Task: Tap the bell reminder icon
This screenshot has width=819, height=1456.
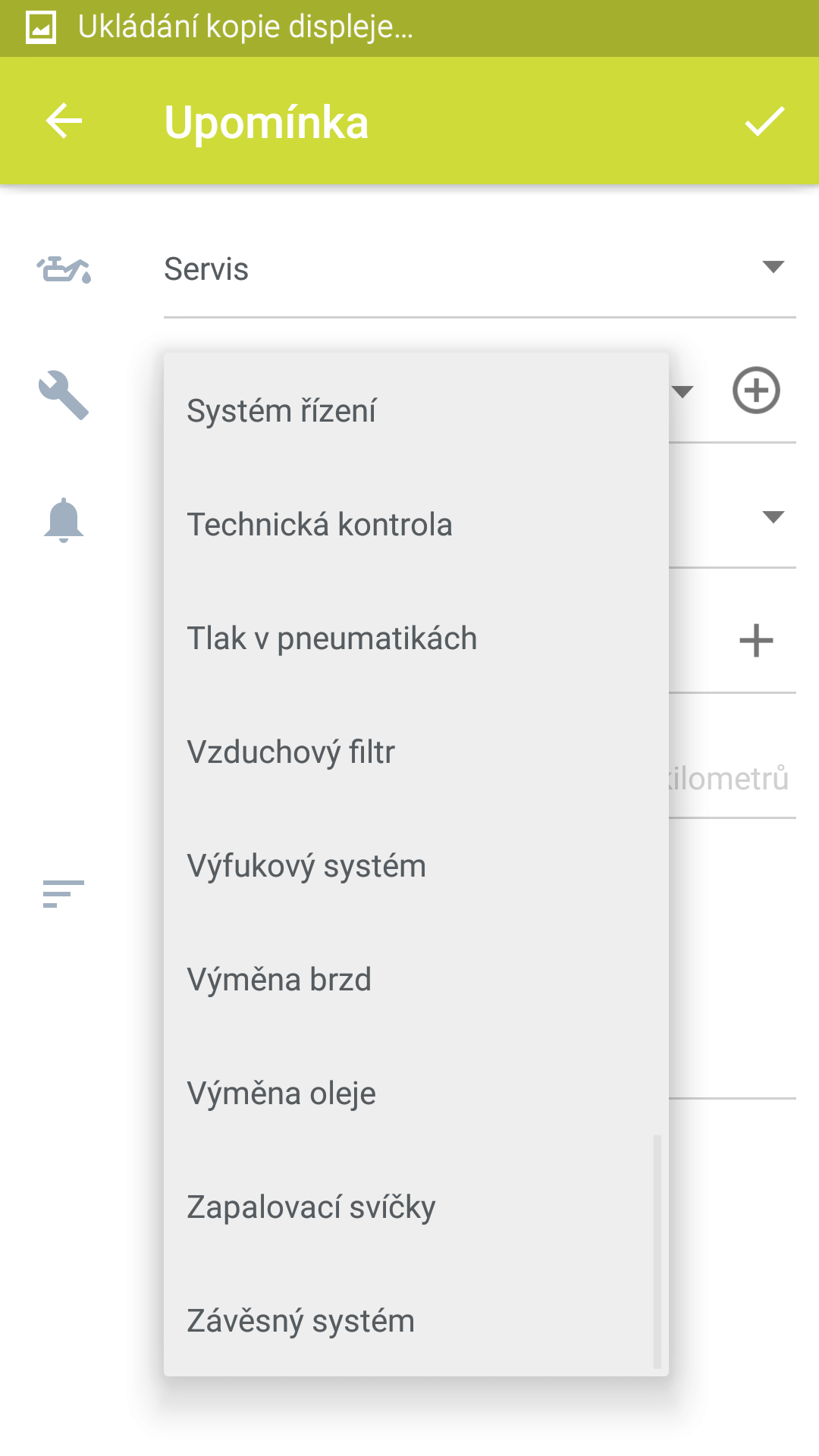Action: click(x=64, y=520)
